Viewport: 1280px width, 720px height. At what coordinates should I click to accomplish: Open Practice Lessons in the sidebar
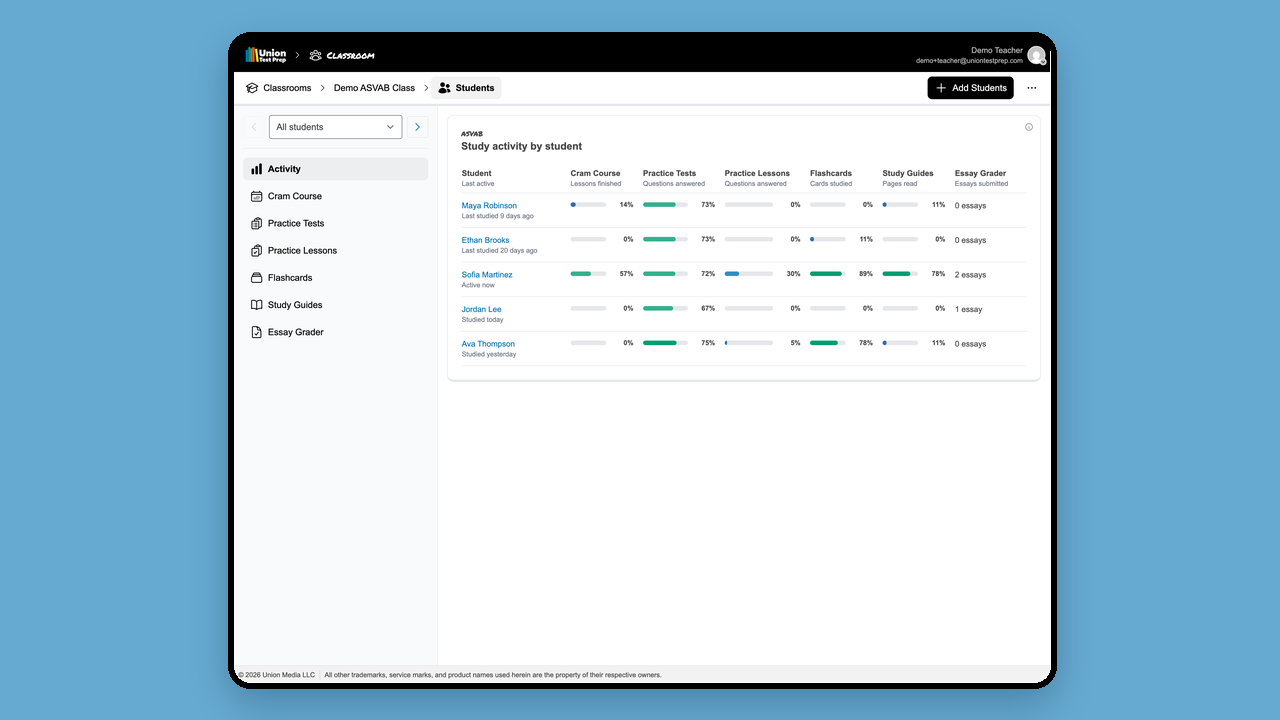[x=335, y=251]
